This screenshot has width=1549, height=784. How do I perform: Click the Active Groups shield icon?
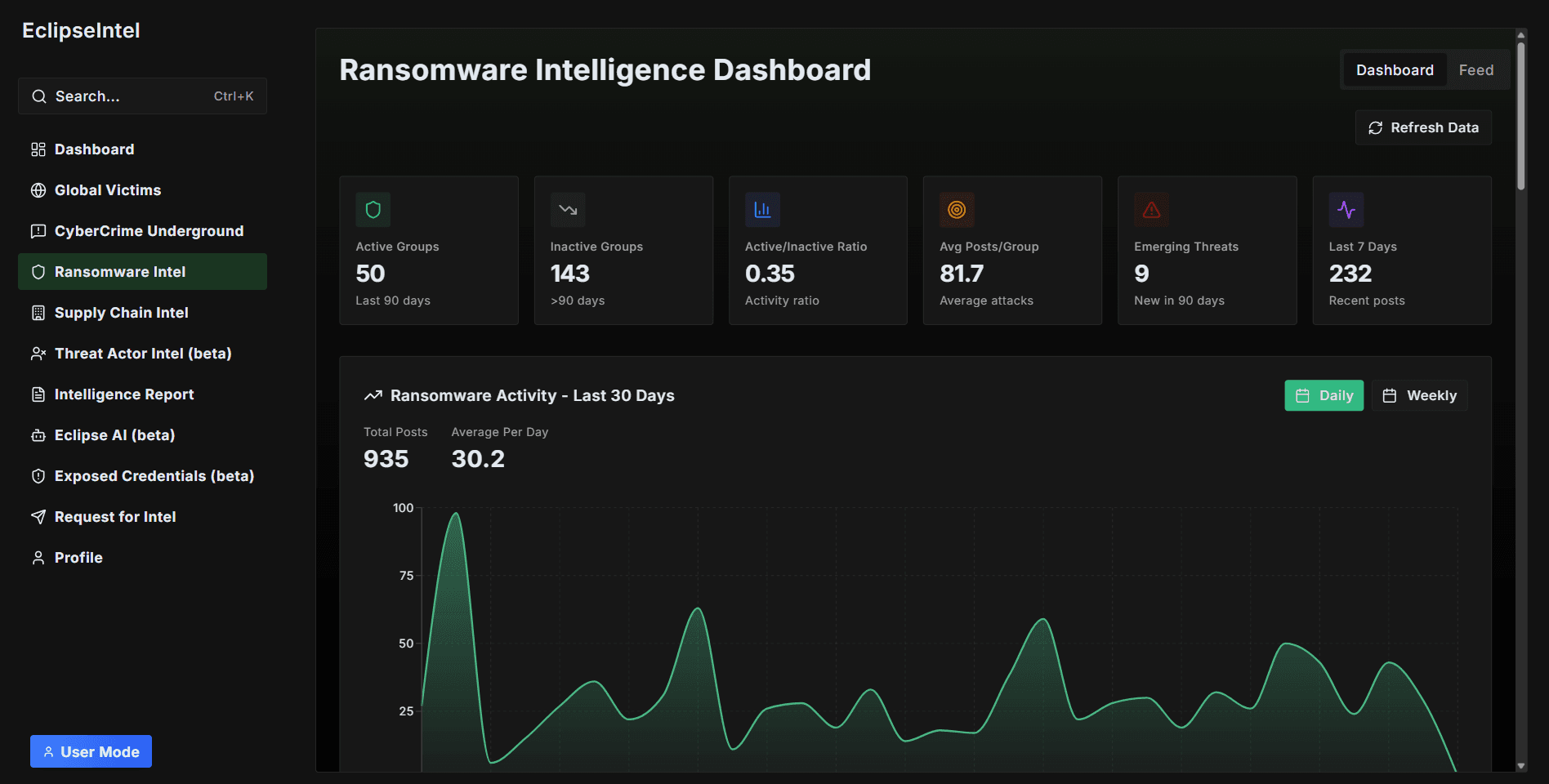[x=373, y=210]
